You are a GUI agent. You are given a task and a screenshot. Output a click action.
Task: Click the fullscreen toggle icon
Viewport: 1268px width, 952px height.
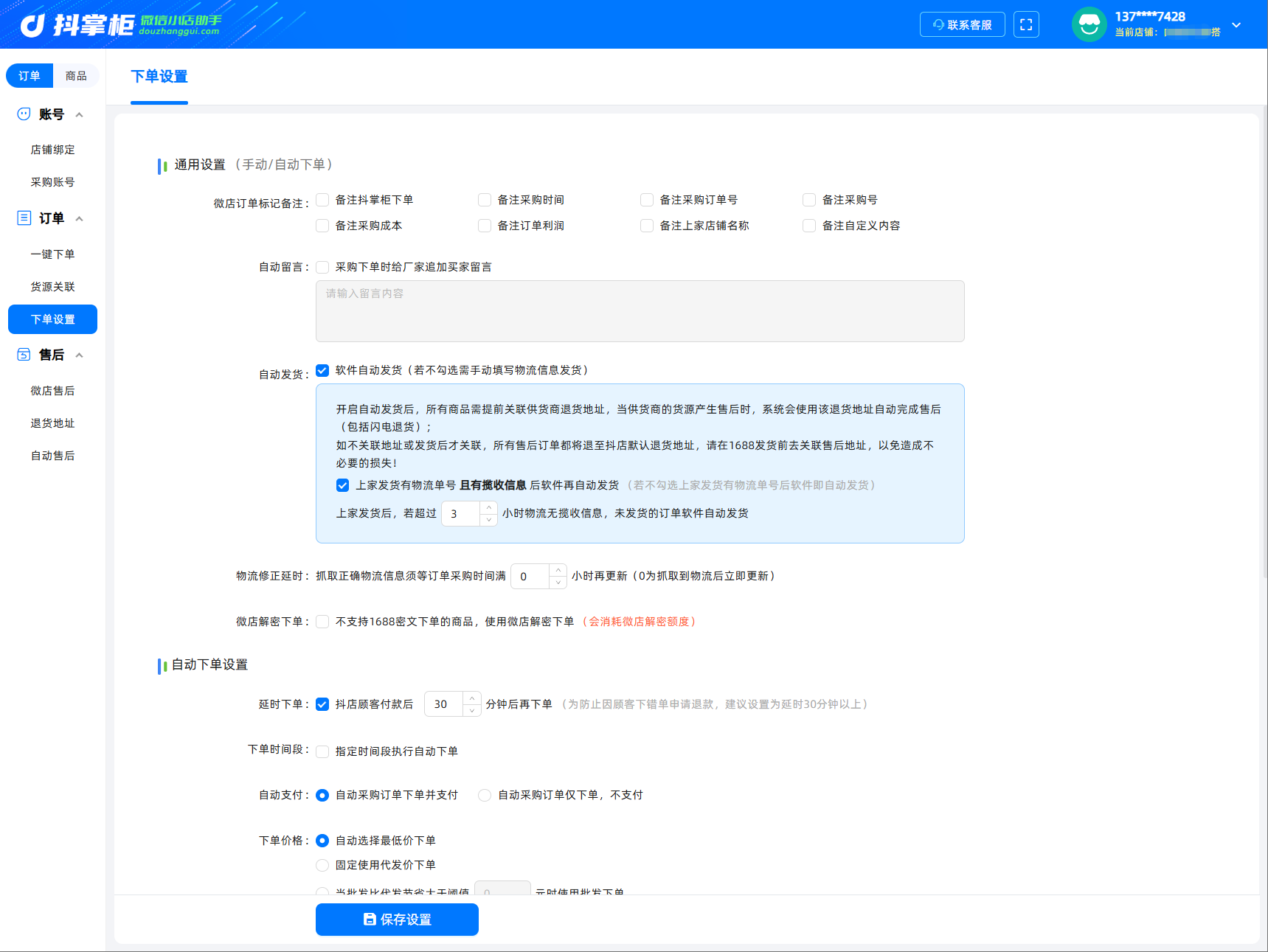tap(1026, 24)
